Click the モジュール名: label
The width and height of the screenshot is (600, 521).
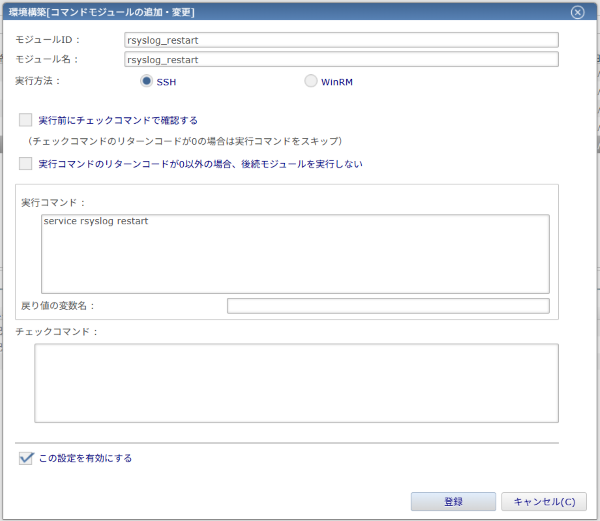click(46, 59)
